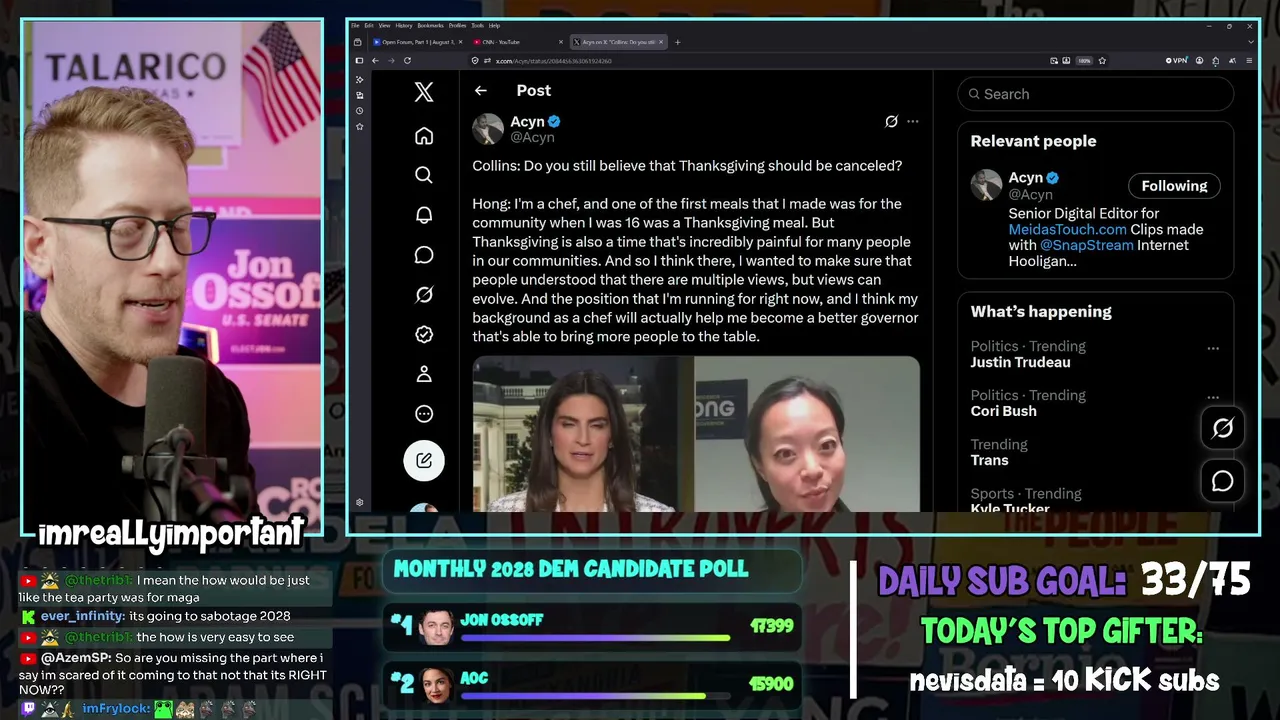Viewport: 1280px width, 720px height.
Task: Open the browser account icon
Action: [1198, 61]
